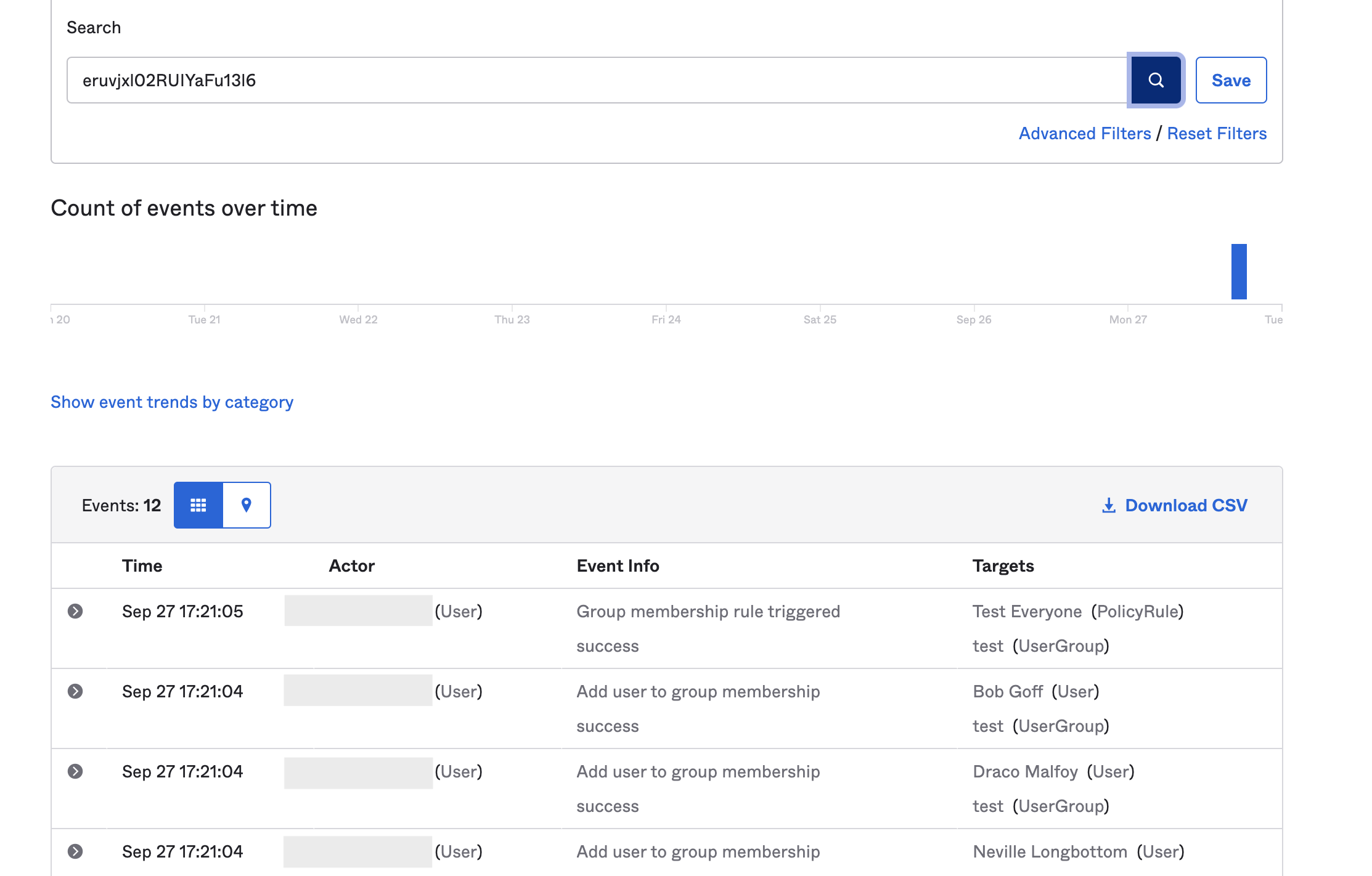Viewport: 1372px width, 876px height.
Task: Click the blue event count bar
Action: pyautogui.click(x=1239, y=272)
